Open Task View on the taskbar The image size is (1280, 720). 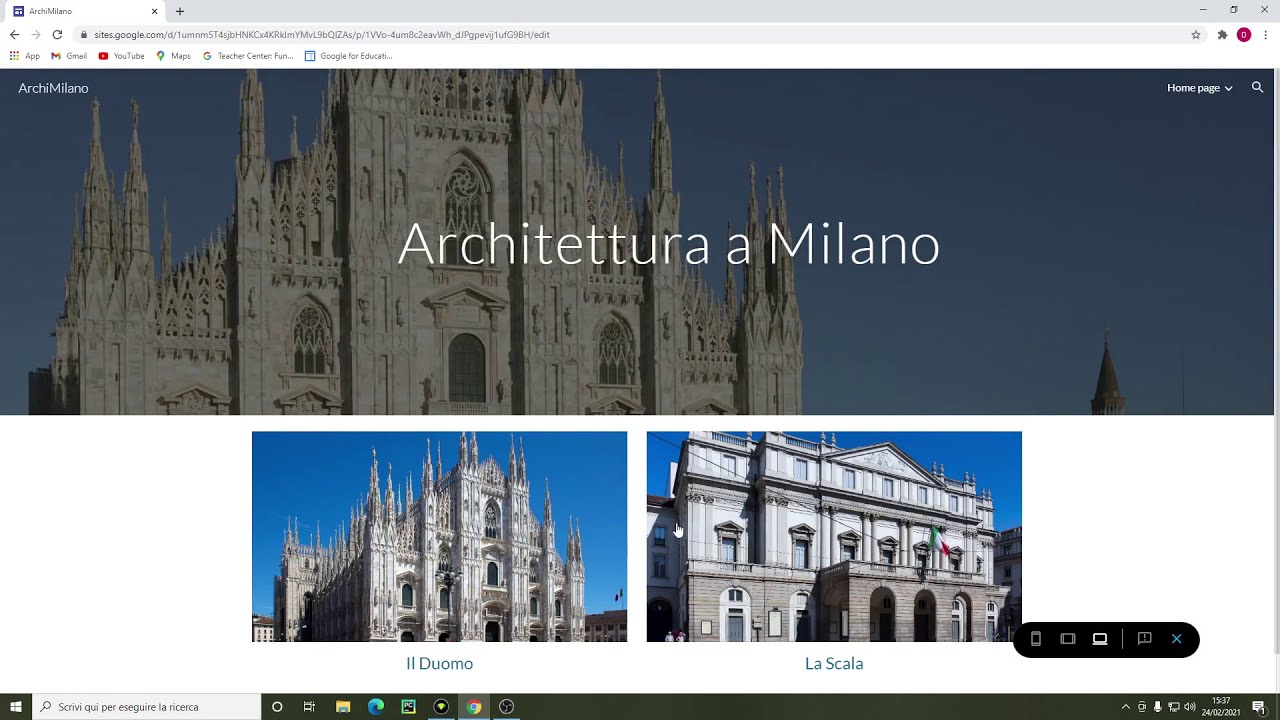coord(309,707)
